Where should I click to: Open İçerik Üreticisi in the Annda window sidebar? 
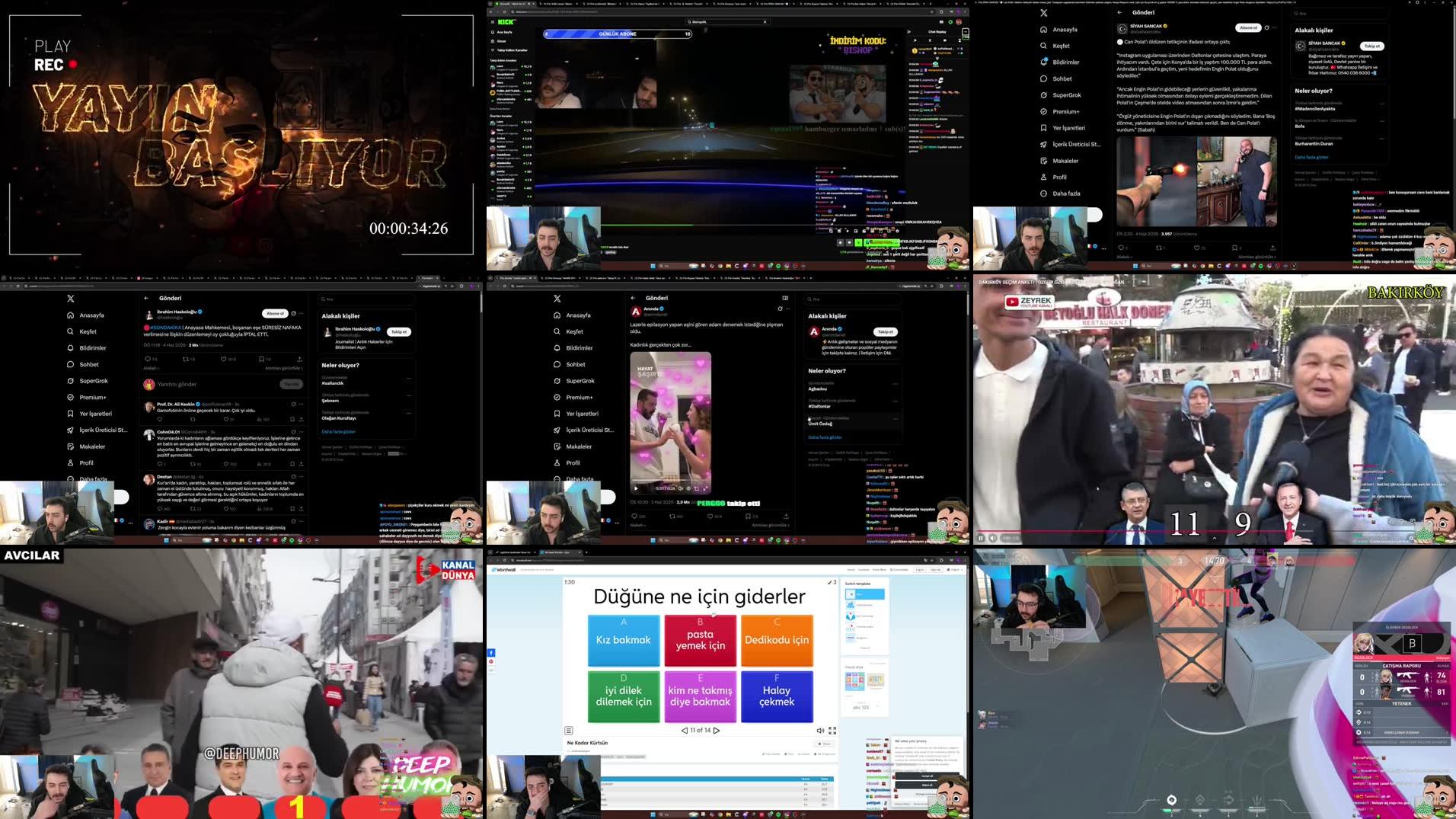(x=583, y=430)
